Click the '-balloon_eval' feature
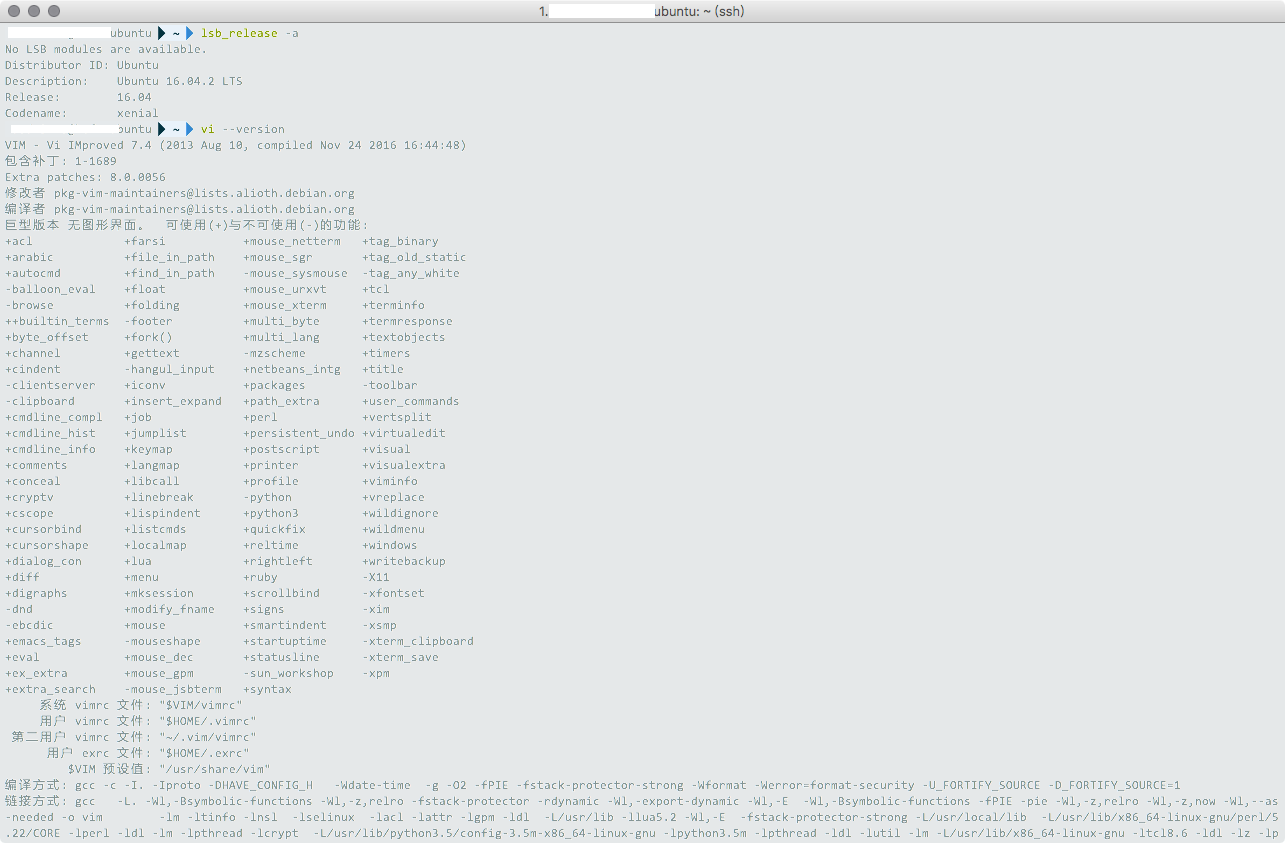 [50, 289]
